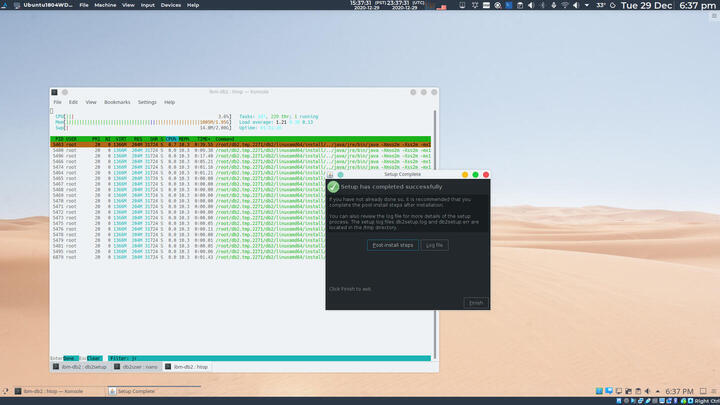Click the Clear label in htop footer
The width and height of the screenshot is (720, 405).
click(x=94, y=358)
